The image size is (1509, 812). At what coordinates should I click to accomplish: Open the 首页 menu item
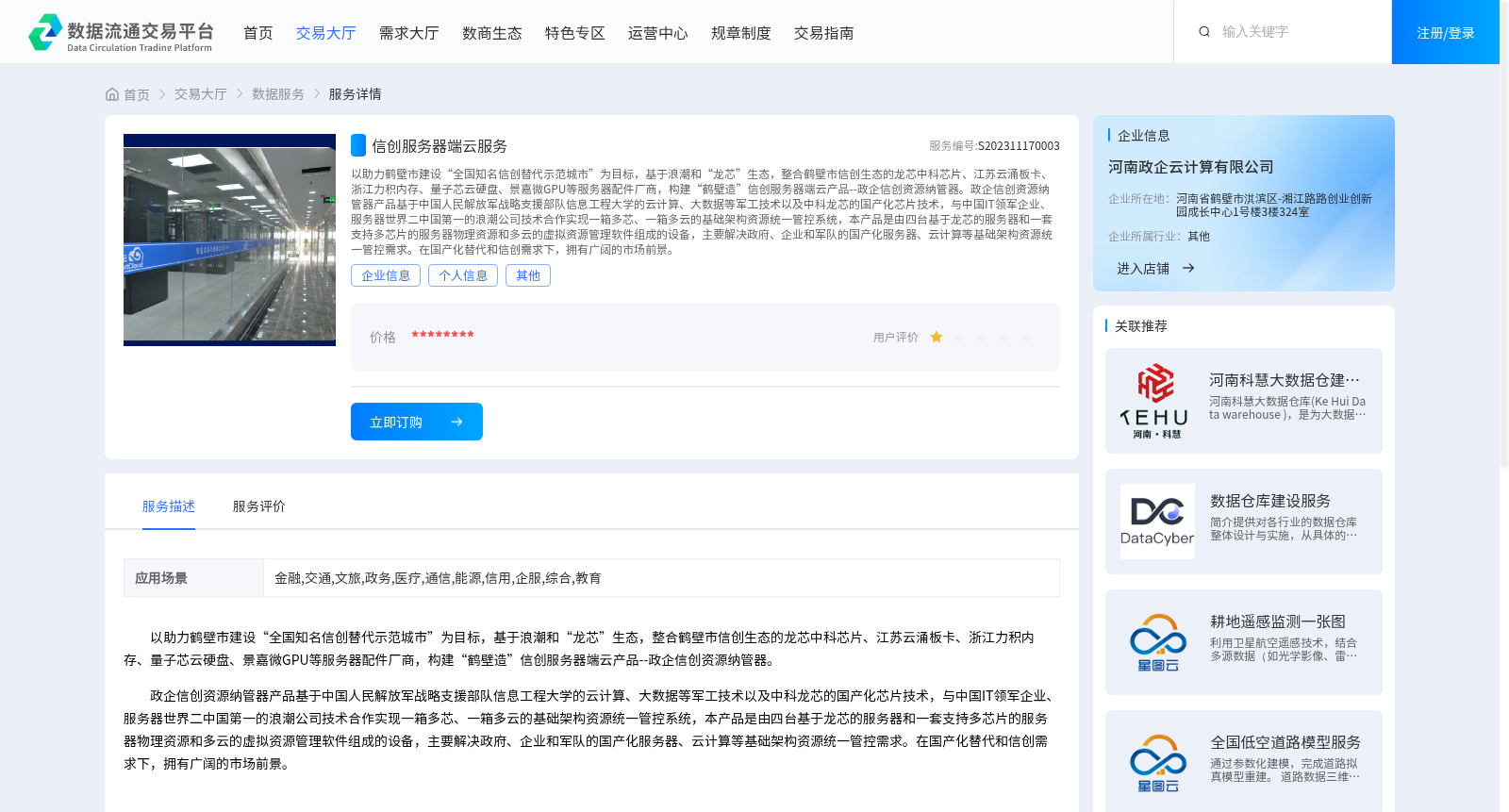[258, 33]
